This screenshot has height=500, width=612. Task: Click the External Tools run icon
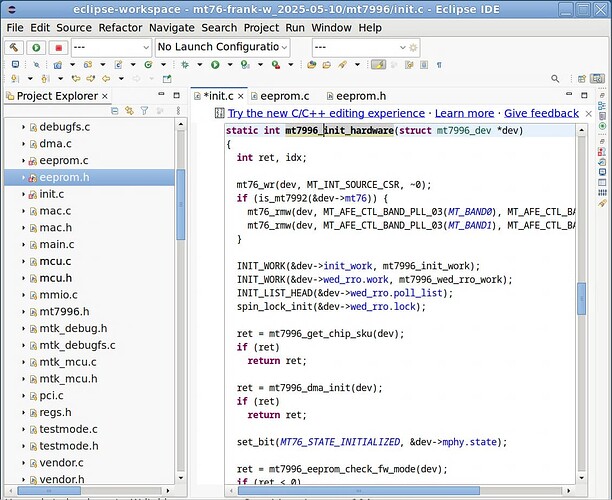pyautogui.click(x=276, y=65)
